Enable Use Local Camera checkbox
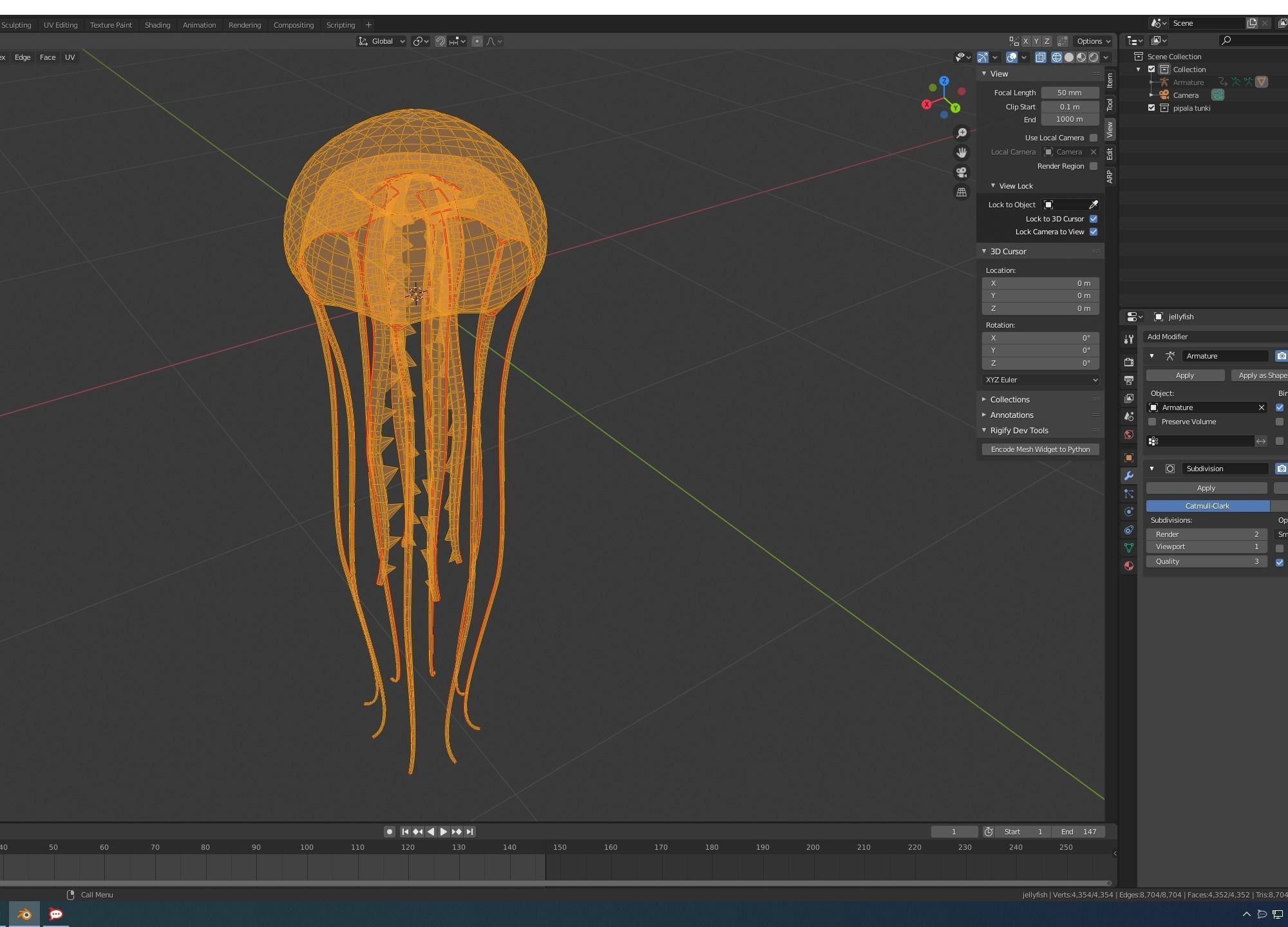The height and width of the screenshot is (927, 1288). coord(1094,138)
